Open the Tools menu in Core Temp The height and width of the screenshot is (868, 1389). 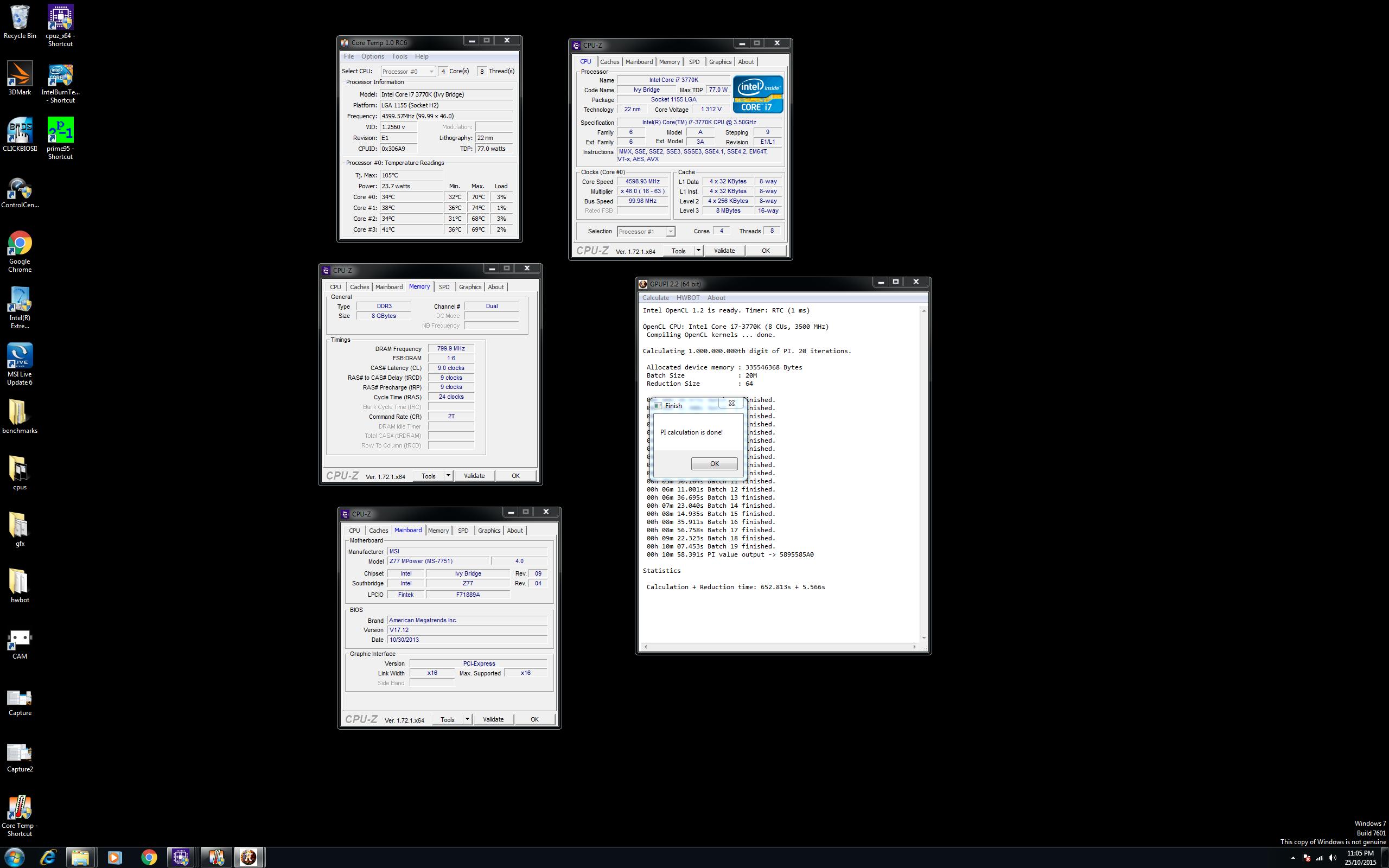399,56
